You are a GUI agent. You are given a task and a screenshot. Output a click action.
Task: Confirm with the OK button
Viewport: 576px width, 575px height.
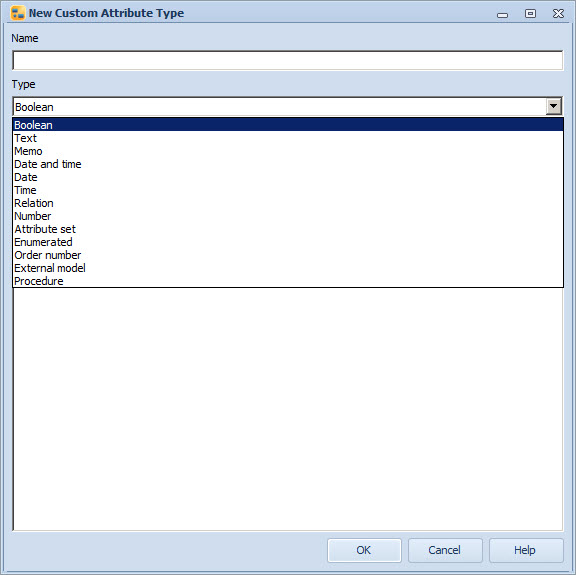pos(364,550)
